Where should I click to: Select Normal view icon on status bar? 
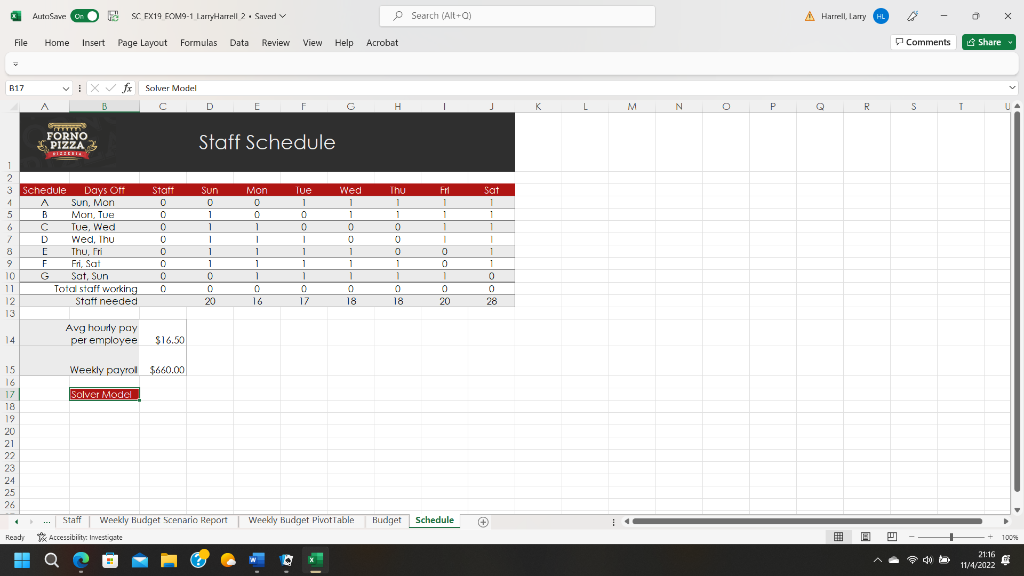pos(838,536)
